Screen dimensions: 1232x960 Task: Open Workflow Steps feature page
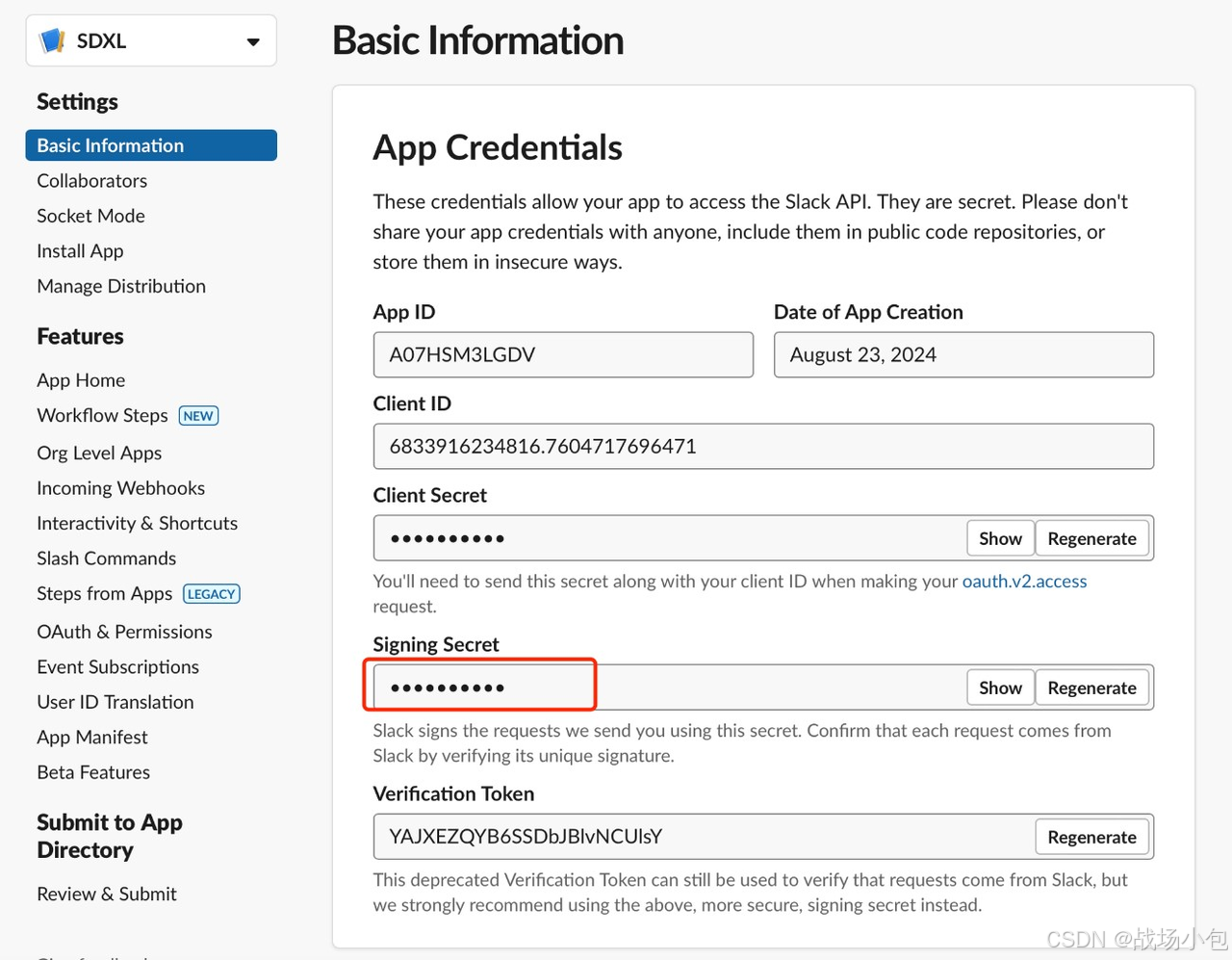click(102, 415)
